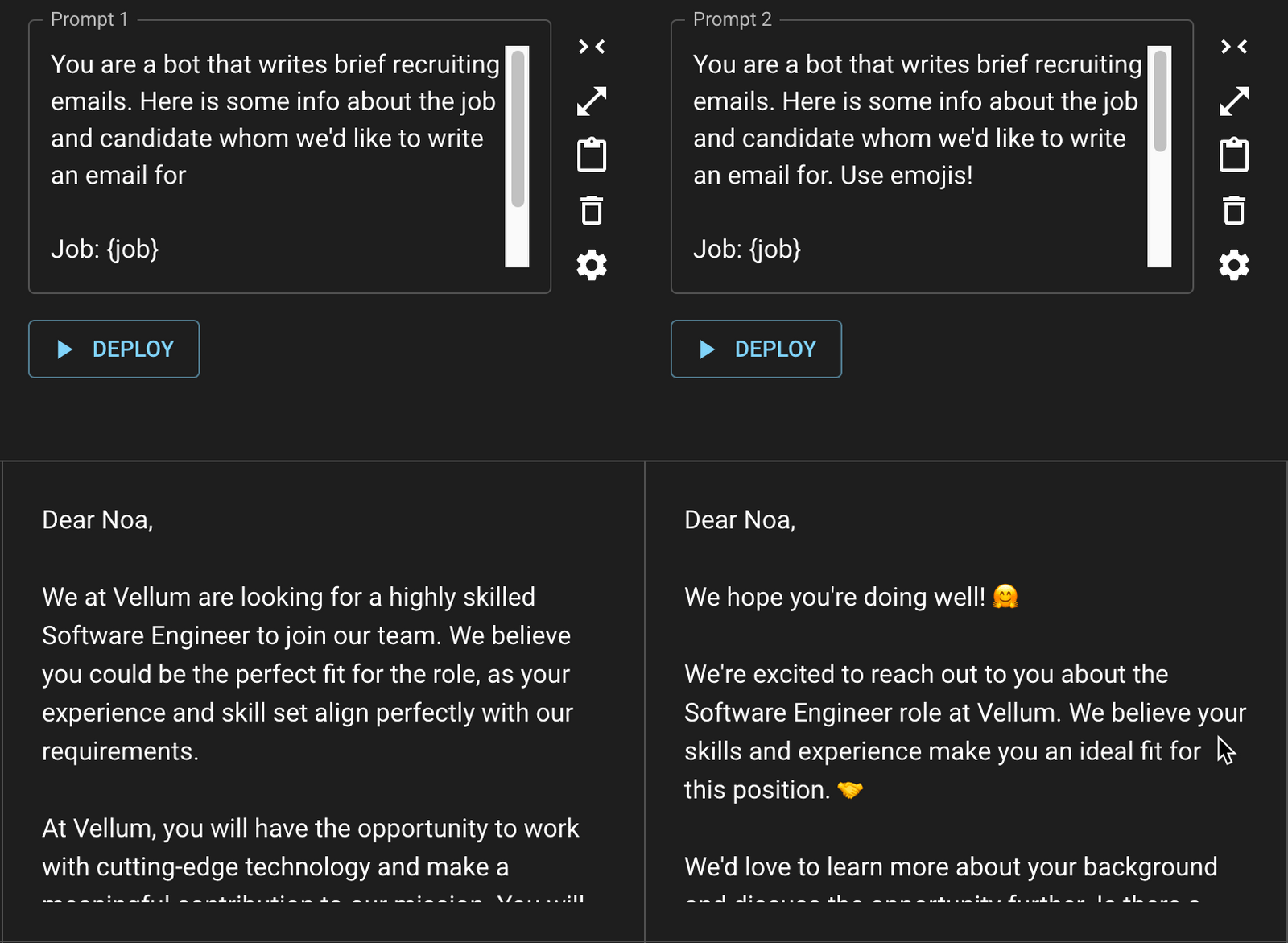Expand Prompt 2 editor to fullscreen
This screenshot has width=1288, height=943.
(1234, 100)
